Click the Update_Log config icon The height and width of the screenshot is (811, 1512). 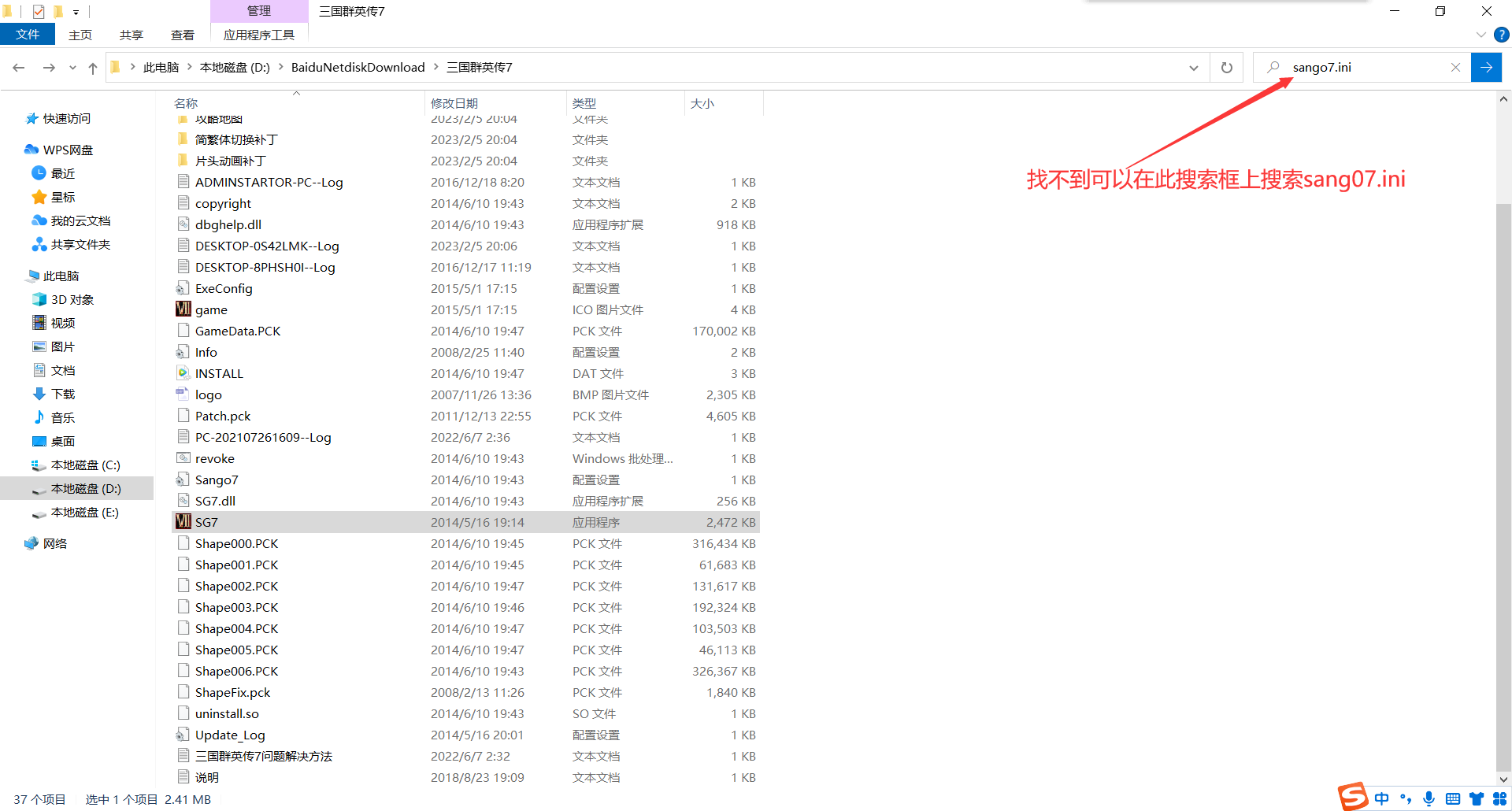183,735
